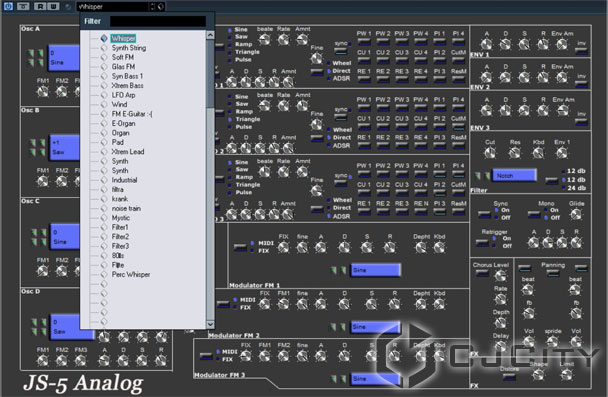Click the Chorus Level switch button
Image resolution: width=608 pixels, height=397 pixels.
(482, 273)
